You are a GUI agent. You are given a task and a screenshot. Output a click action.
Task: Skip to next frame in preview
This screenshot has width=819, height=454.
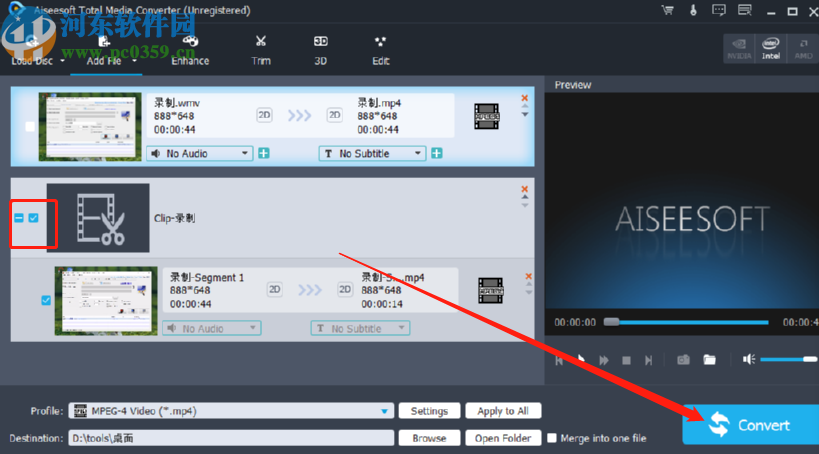(648, 360)
